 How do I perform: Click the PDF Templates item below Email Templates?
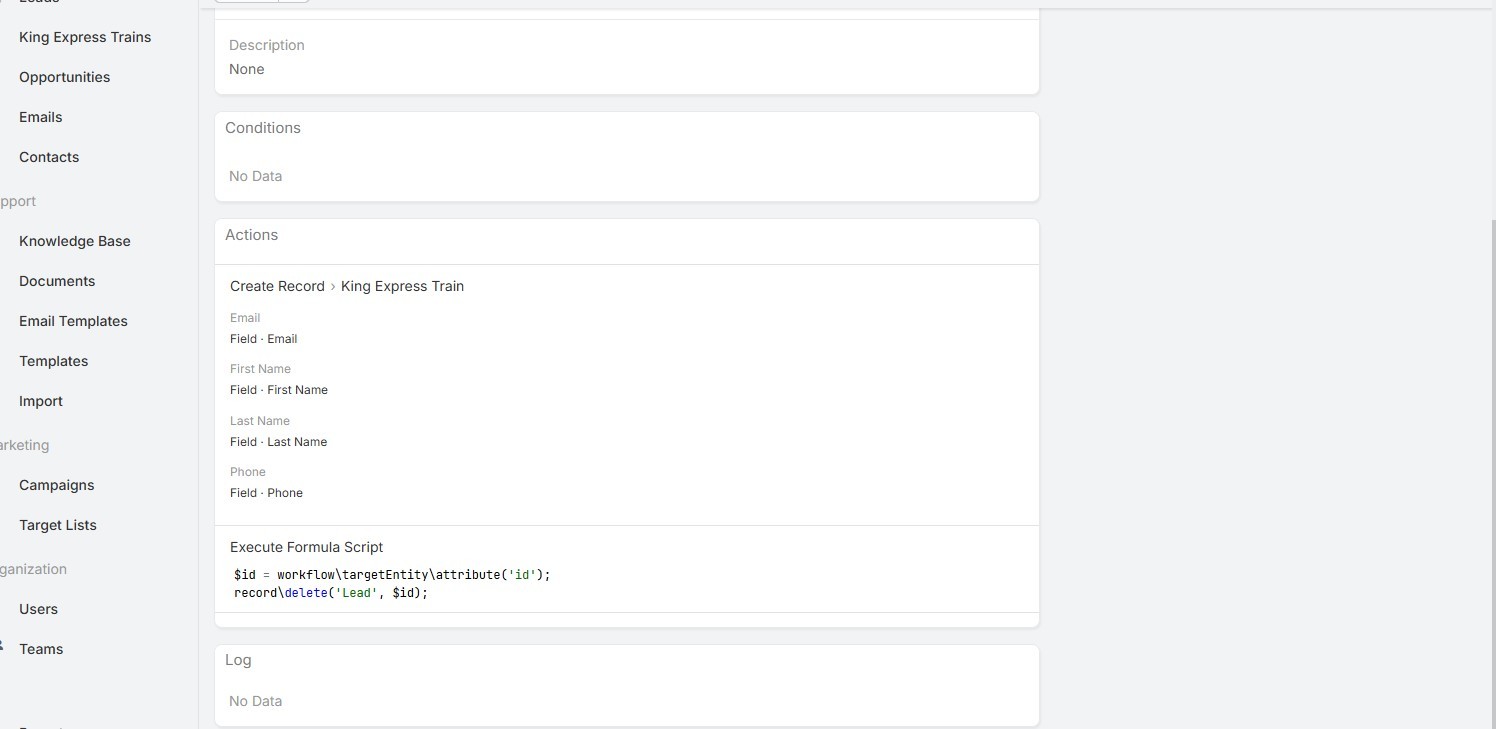[x=53, y=361]
